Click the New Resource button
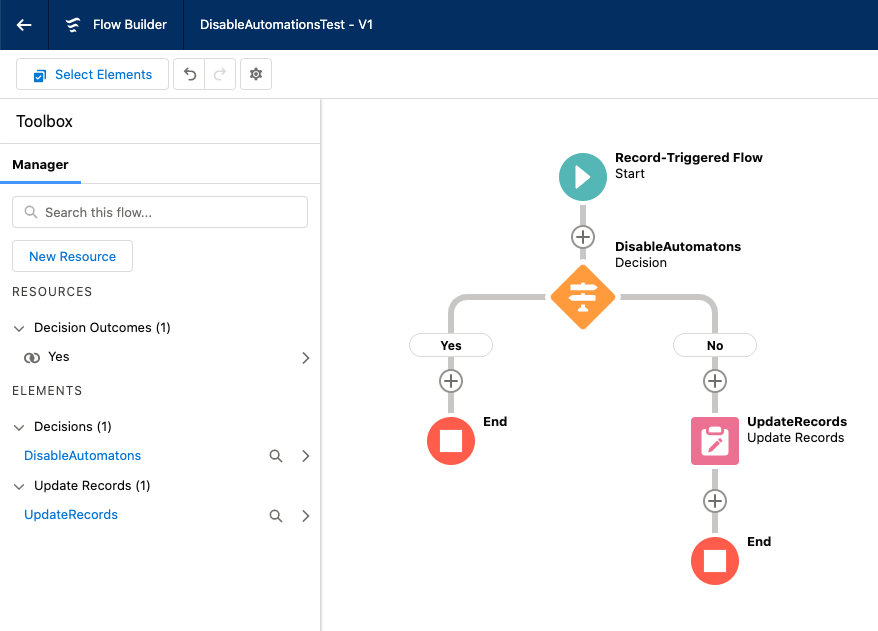Image resolution: width=878 pixels, height=631 pixels. point(72,257)
